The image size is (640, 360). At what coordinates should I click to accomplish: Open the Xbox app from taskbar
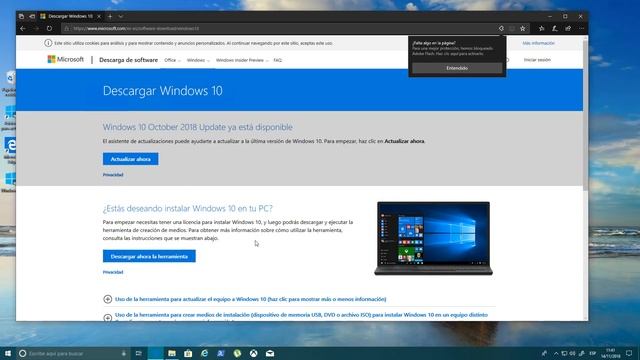pos(253,353)
